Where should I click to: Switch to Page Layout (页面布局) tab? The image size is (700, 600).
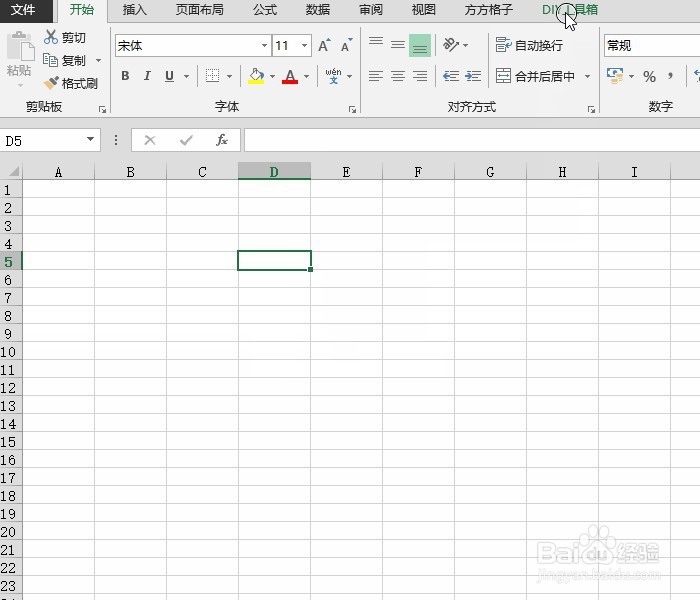[200, 10]
